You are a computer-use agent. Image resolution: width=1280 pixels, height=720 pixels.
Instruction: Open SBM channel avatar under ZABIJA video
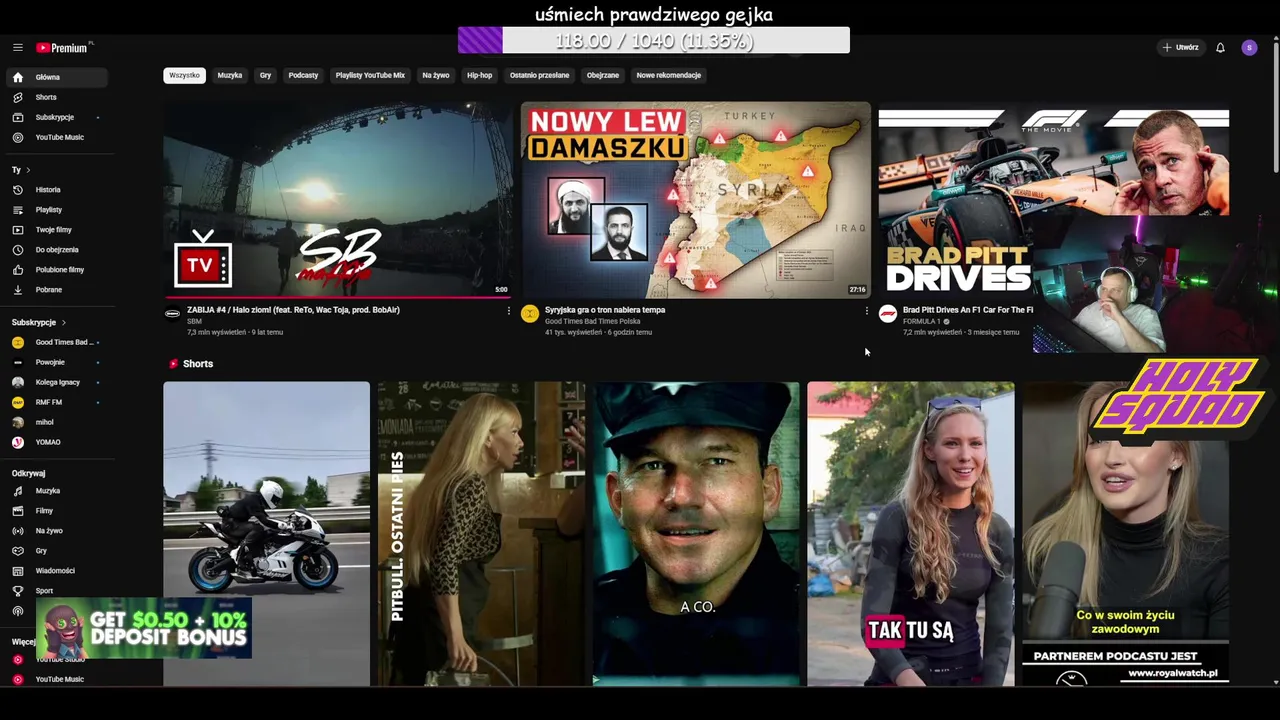pos(172,314)
